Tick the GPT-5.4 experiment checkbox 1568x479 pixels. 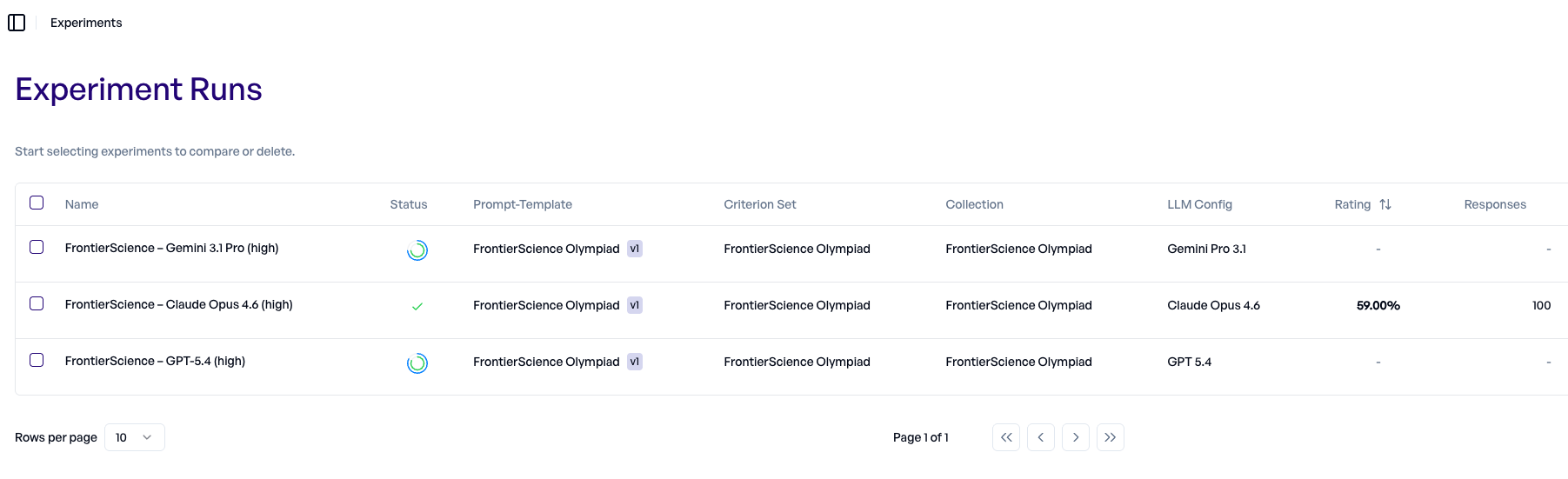pos(37,360)
